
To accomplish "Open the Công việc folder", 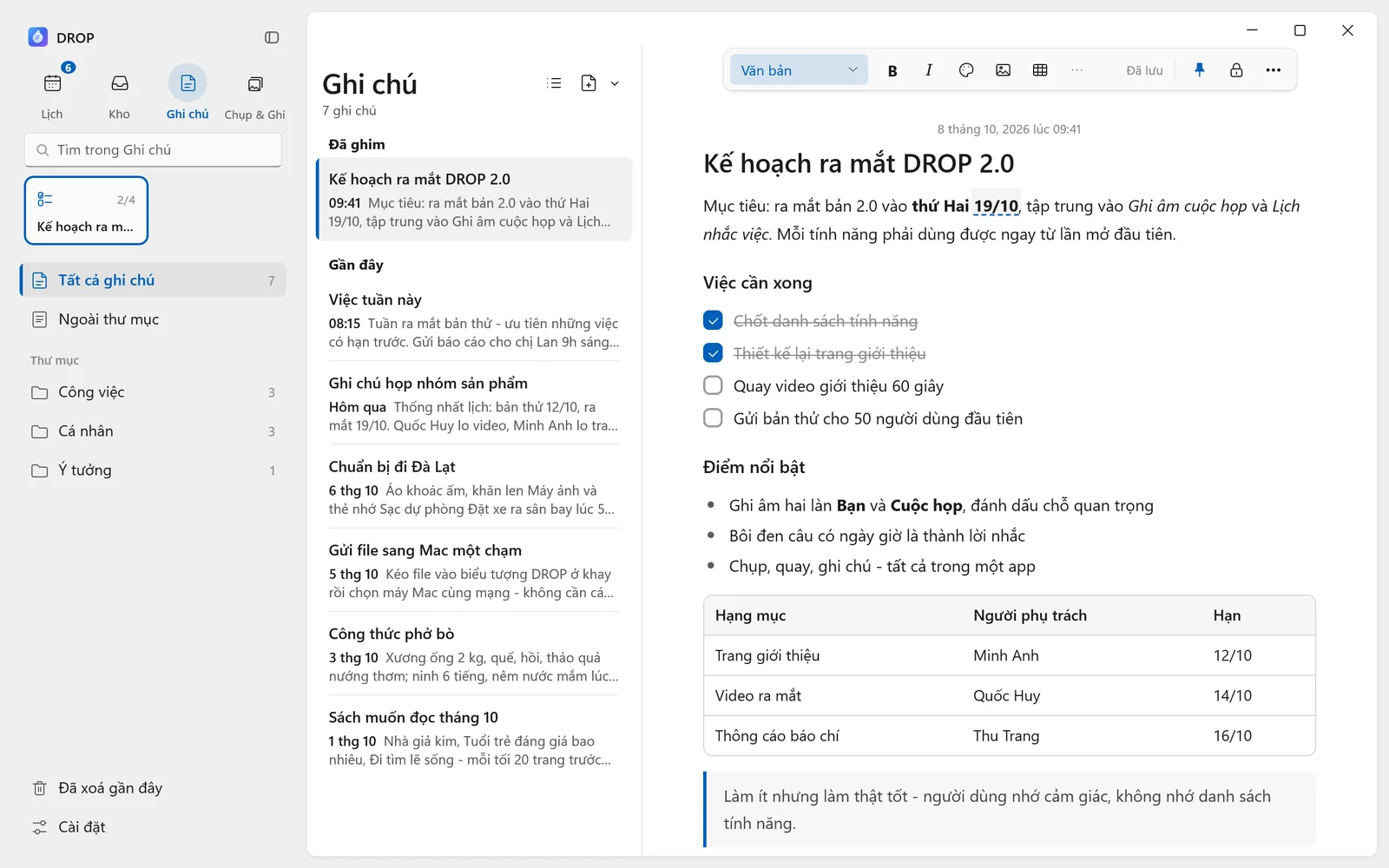I will pyautogui.click(x=153, y=392).
